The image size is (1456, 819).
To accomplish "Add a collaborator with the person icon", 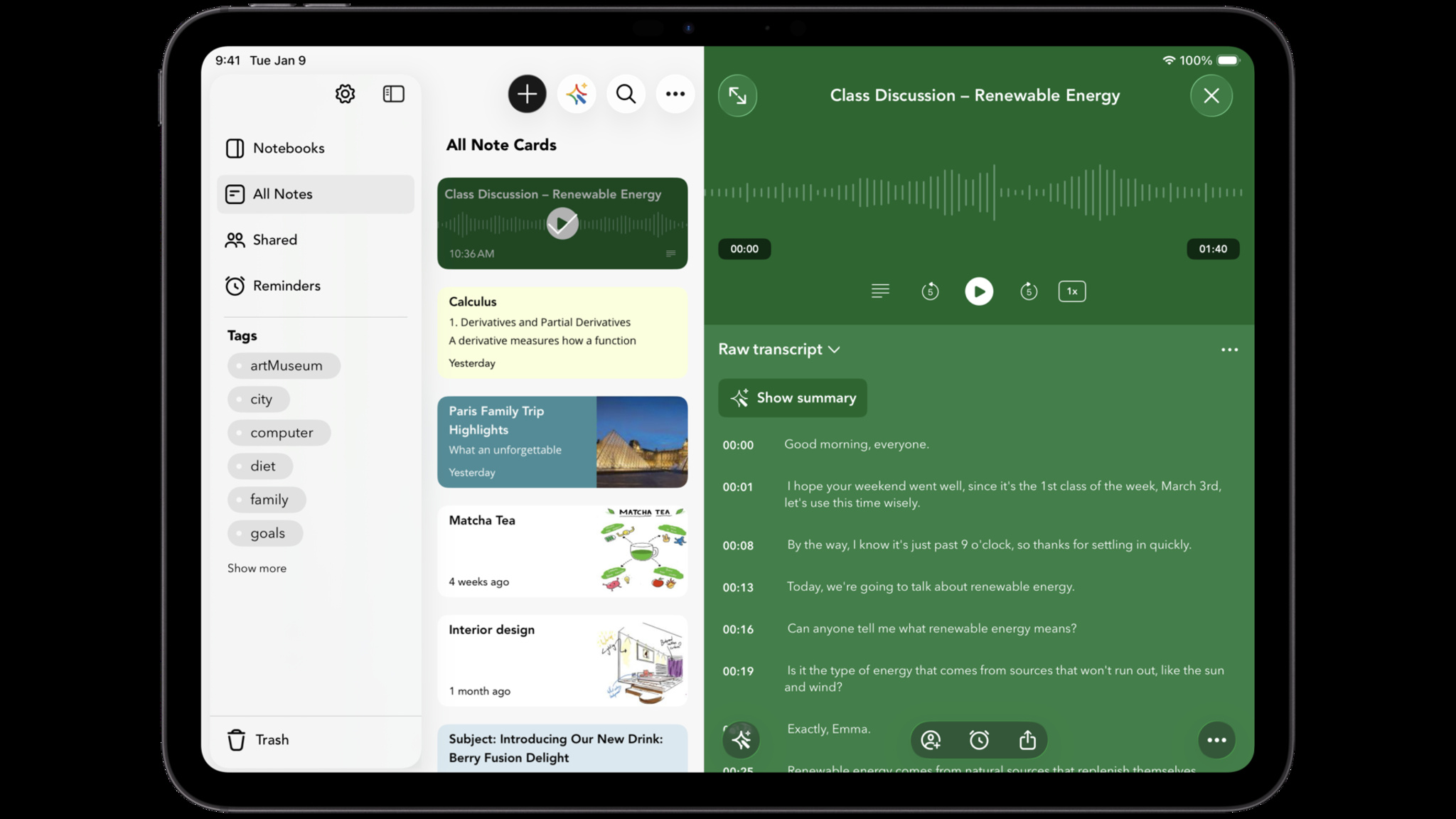I will (x=930, y=740).
